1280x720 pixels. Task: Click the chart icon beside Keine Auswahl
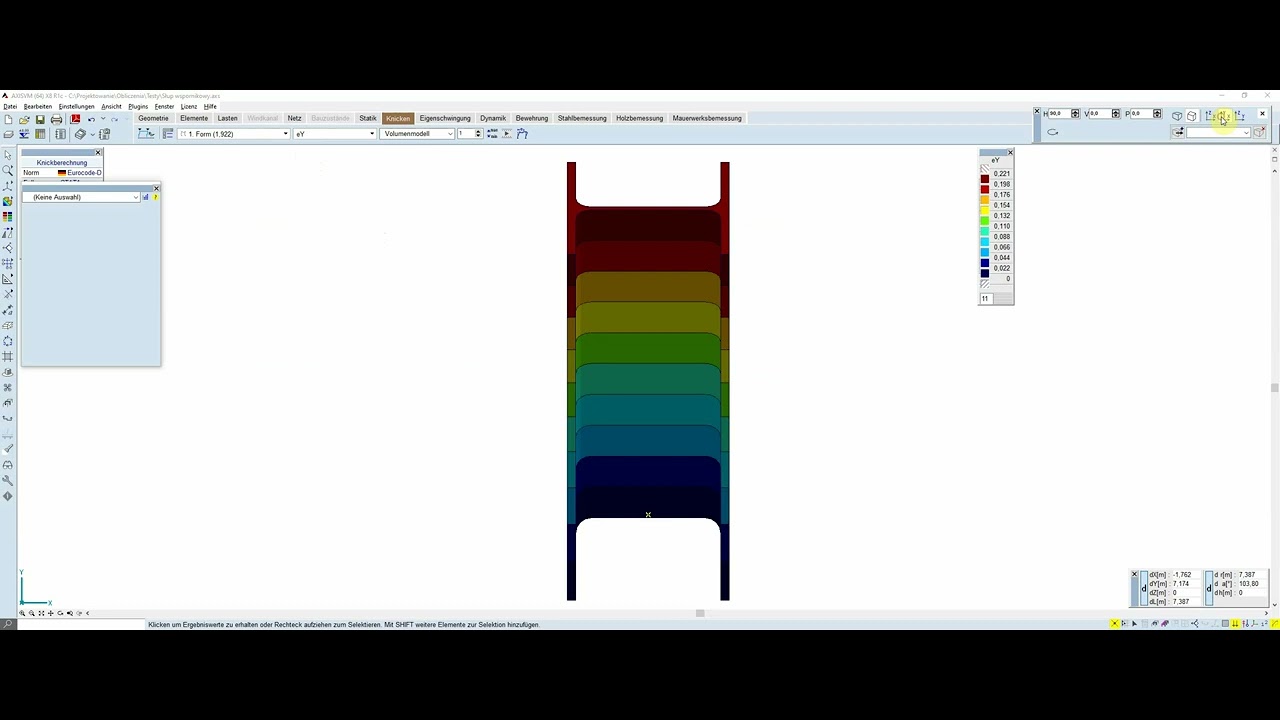tap(146, 197)
